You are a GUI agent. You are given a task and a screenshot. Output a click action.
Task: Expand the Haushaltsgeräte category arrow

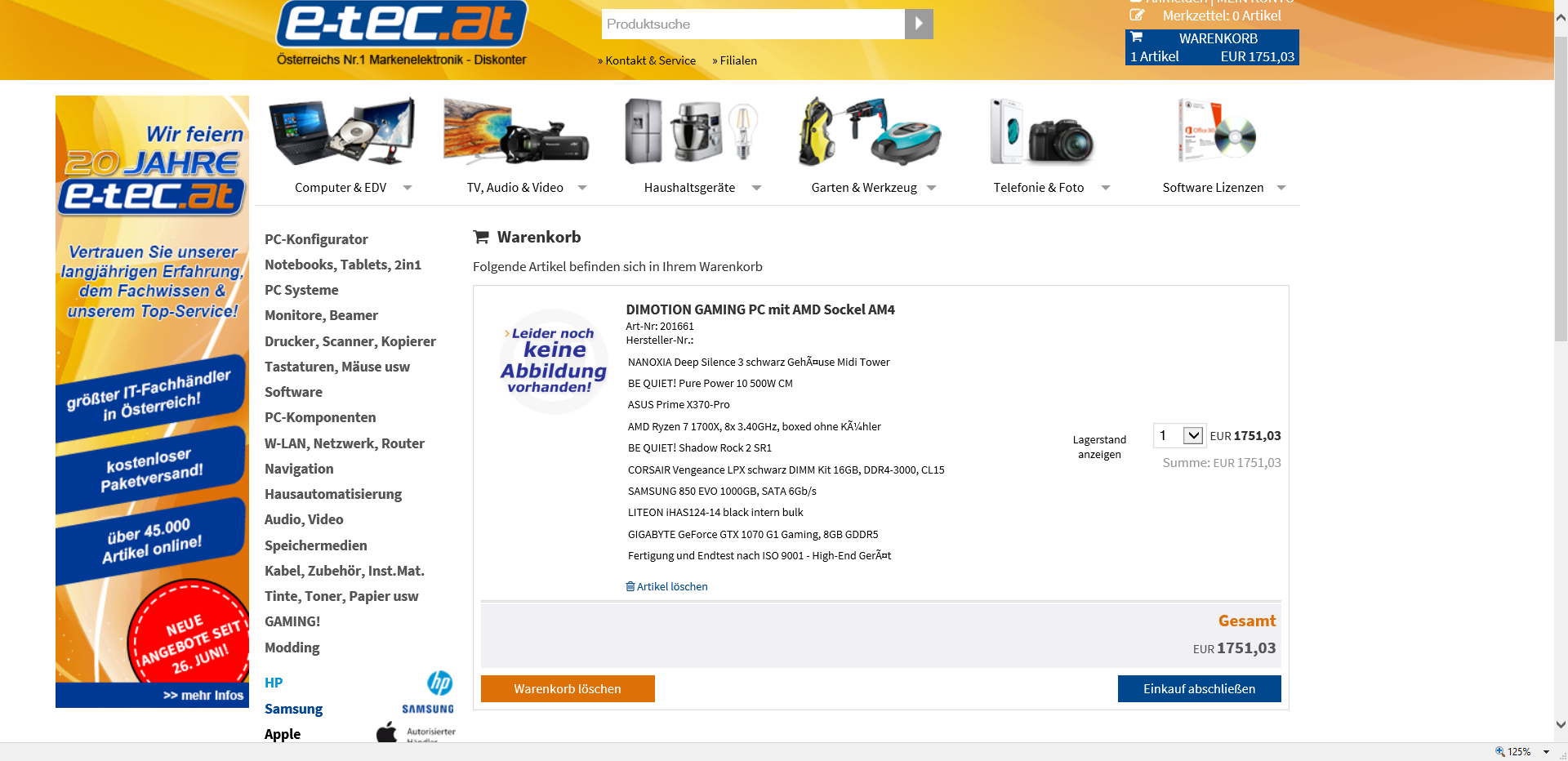(757, 188)
